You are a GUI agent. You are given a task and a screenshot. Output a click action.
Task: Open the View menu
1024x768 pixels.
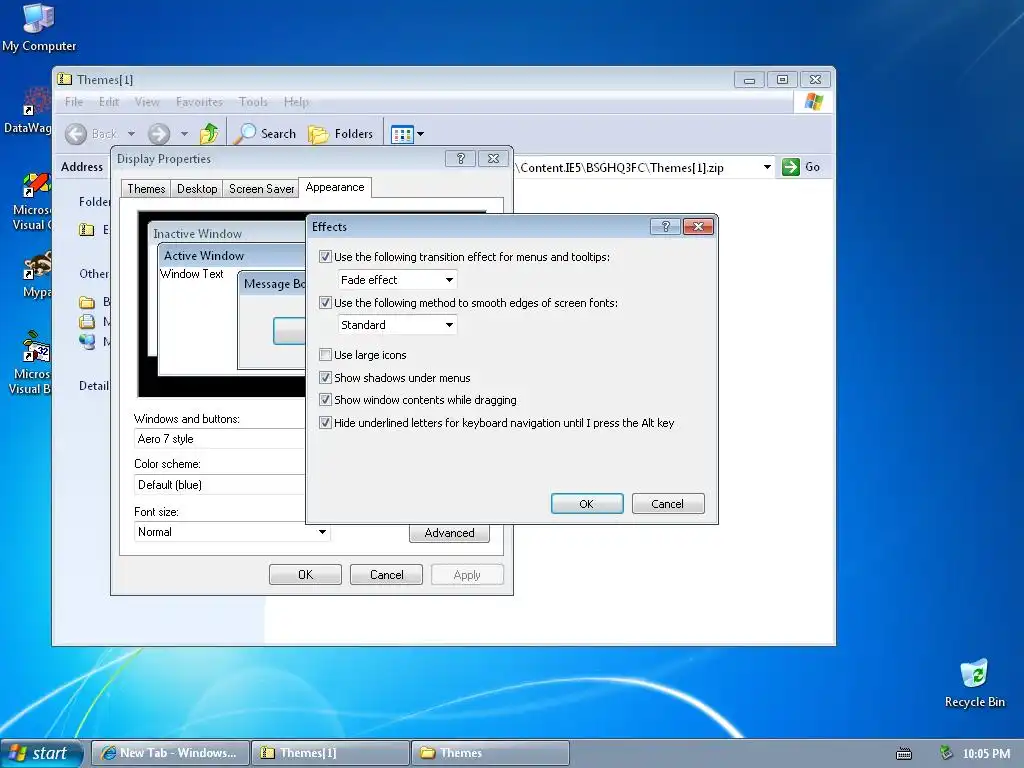(147, 102)
